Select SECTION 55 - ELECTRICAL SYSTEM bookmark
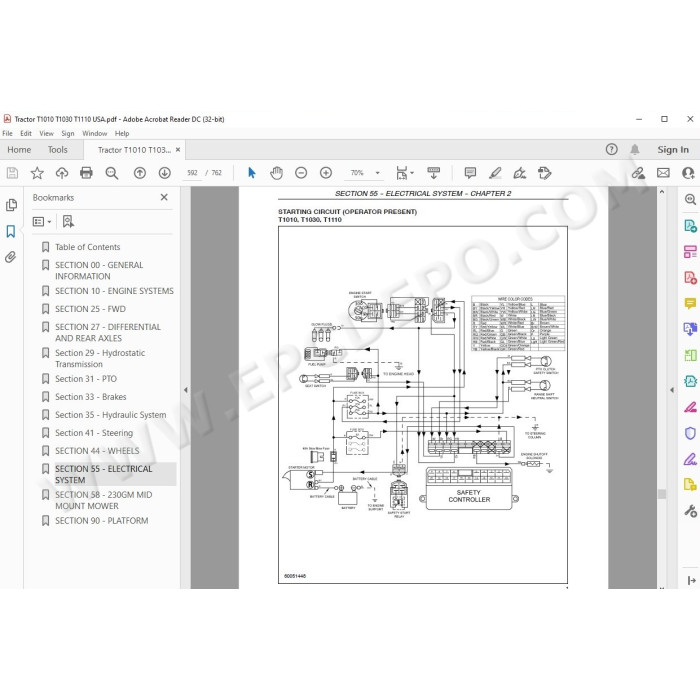Screen dimensions: 700x700 coord(104,474)
